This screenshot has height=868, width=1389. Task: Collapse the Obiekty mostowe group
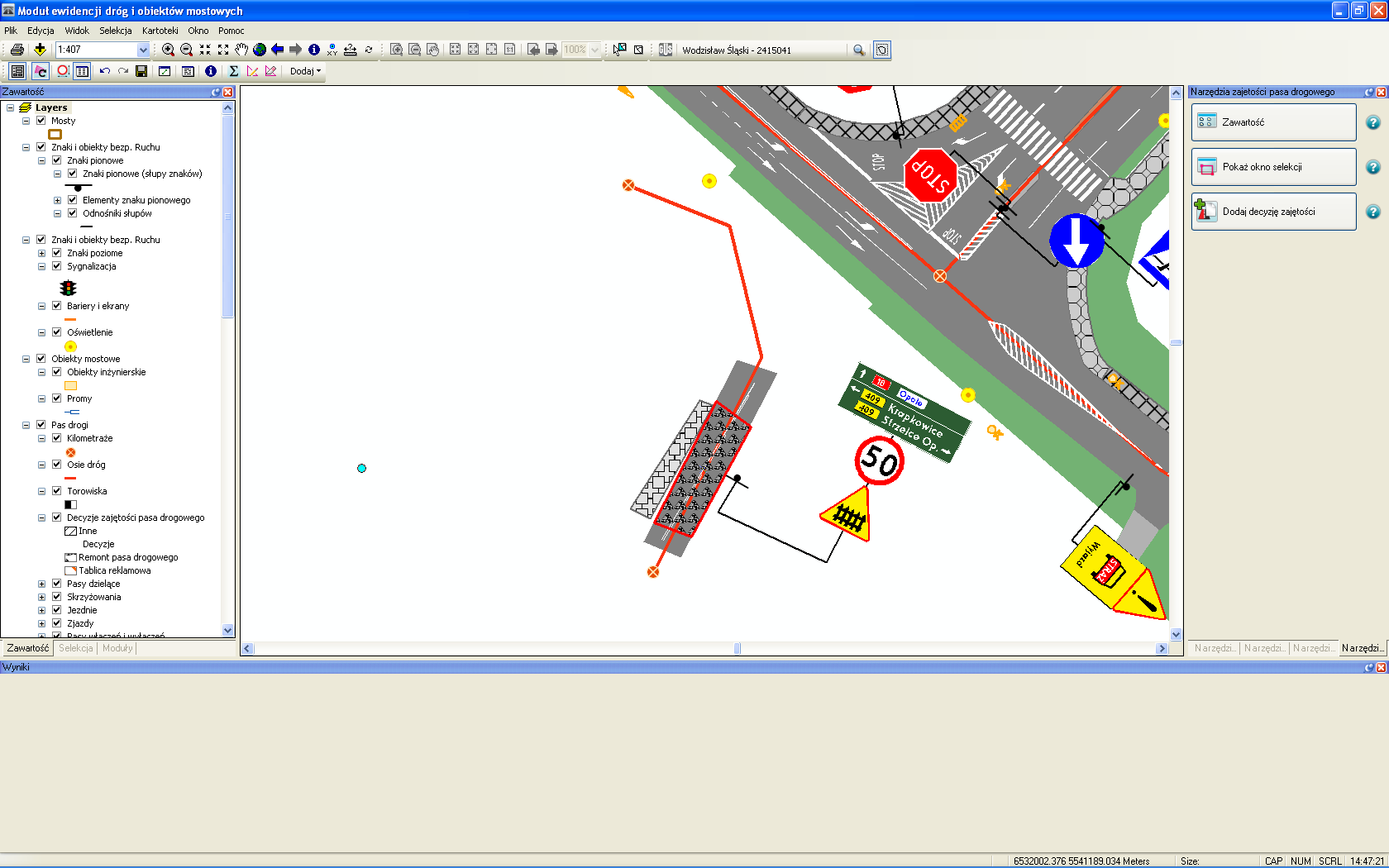26,359
